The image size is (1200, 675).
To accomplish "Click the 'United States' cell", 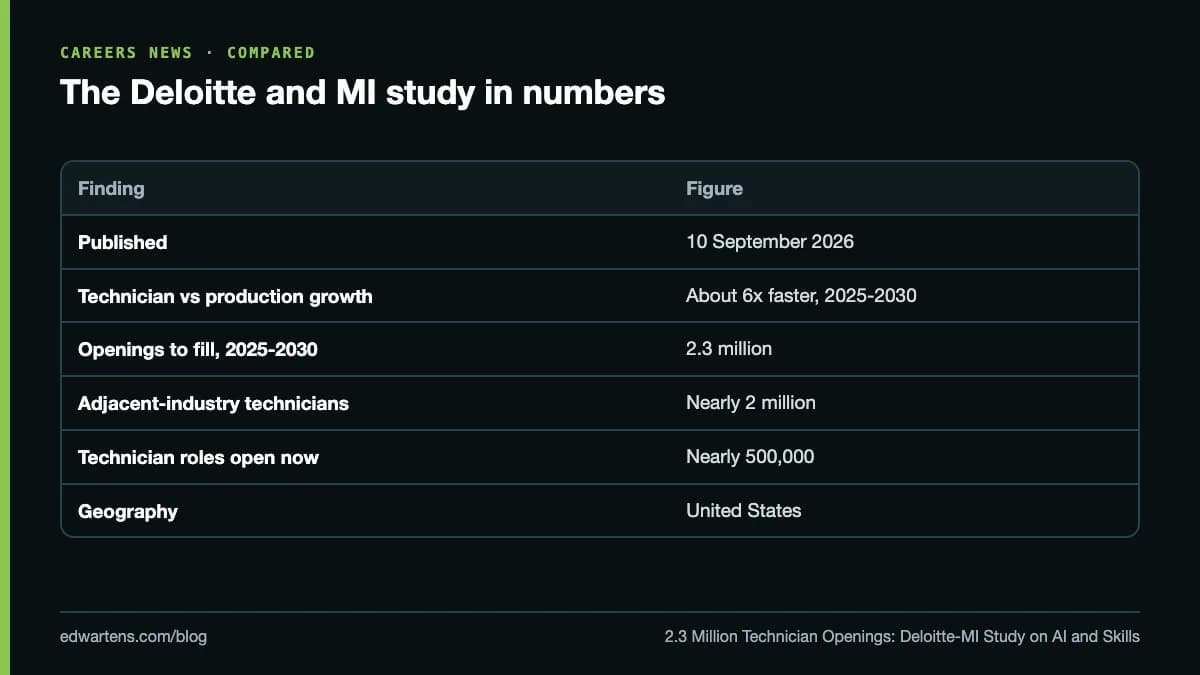I will point(744,510).
